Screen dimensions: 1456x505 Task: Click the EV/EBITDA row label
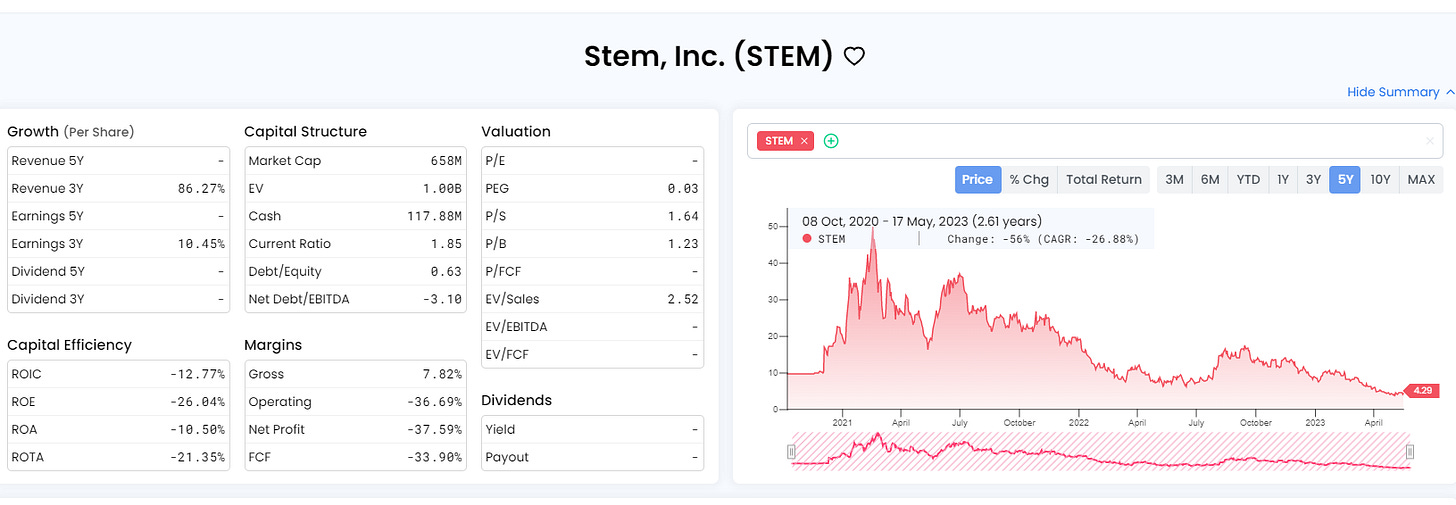tap(516, 327)
